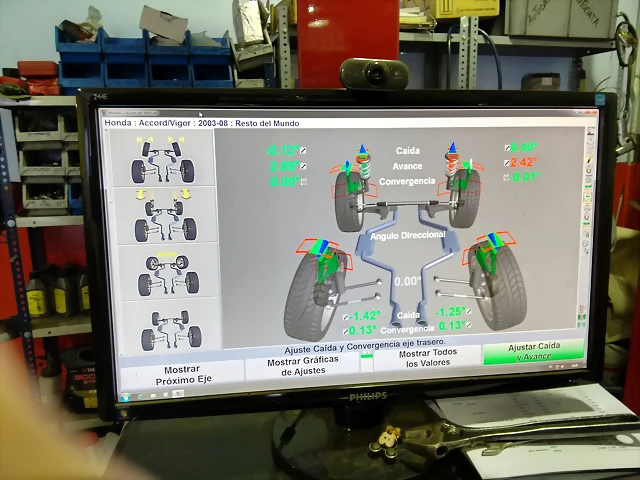Click the front axle Convergencia label
The height and width of the screenshot is (480, 640).
tap(407, 181)
